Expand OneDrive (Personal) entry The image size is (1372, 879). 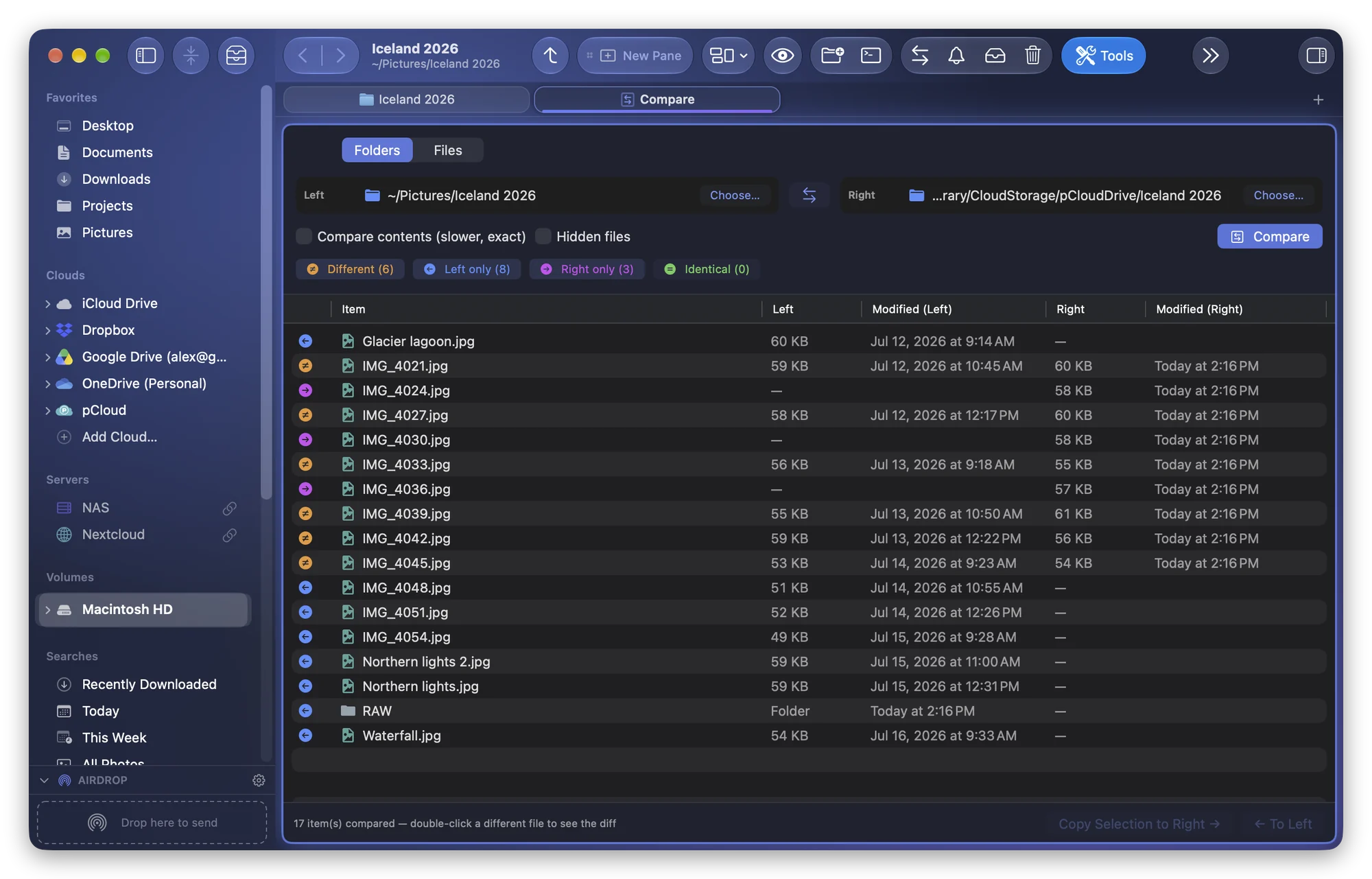[48, 384]
